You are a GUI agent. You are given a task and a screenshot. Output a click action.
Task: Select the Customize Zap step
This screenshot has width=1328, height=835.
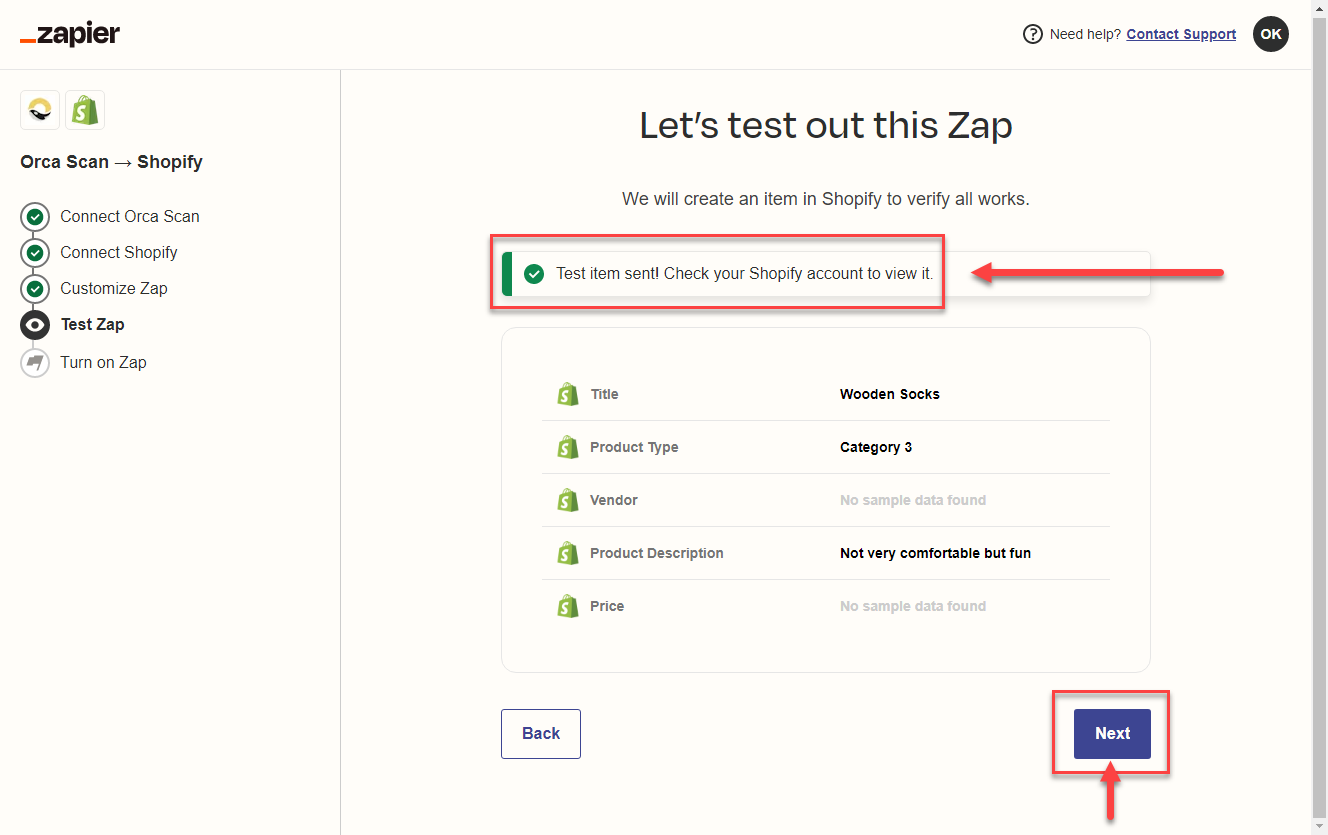113,288
